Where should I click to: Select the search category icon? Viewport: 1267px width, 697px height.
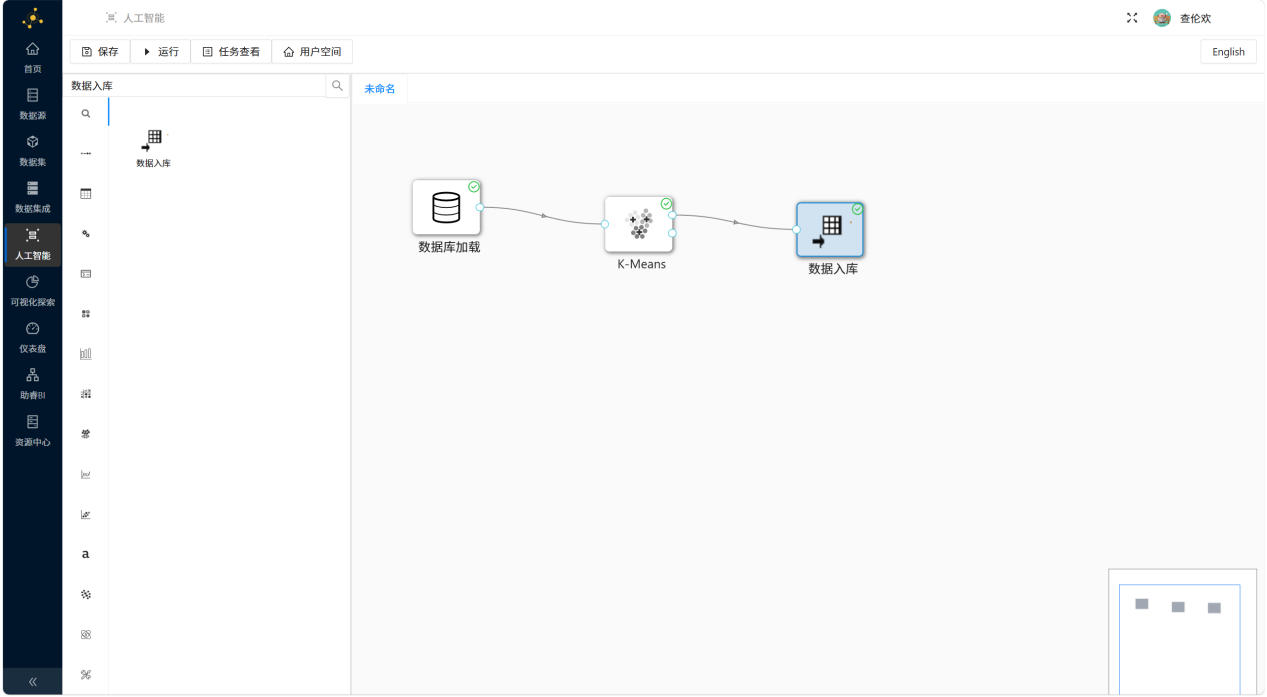pos(86,114)
